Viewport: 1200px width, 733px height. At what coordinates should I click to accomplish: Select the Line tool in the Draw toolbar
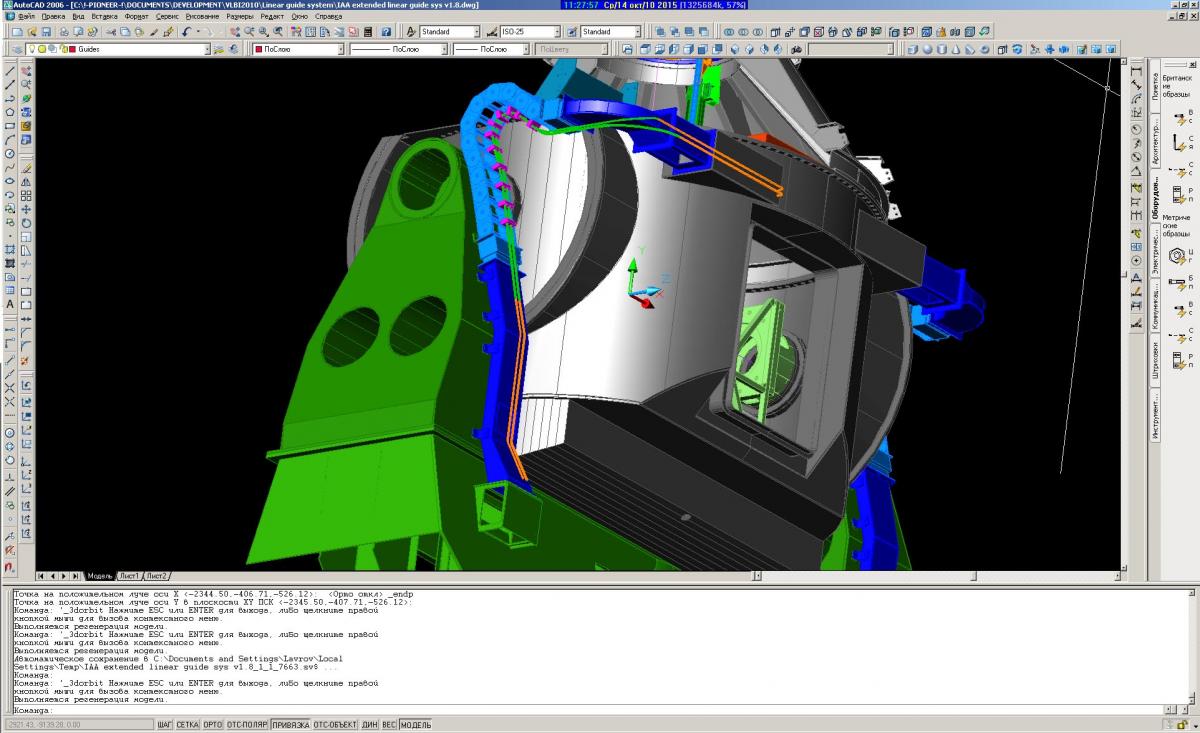click(10, 71)
